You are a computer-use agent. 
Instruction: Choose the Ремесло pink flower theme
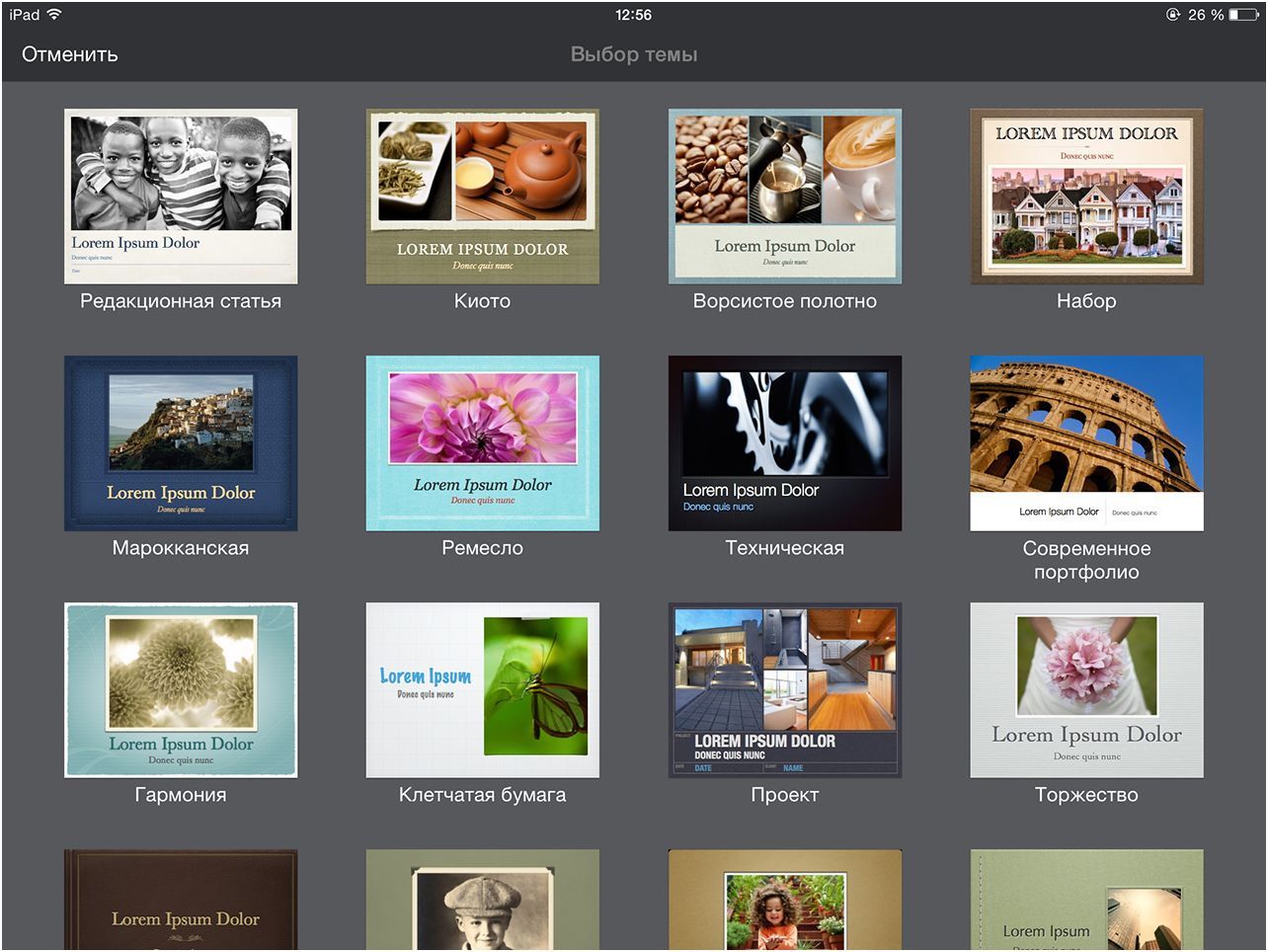482,443
